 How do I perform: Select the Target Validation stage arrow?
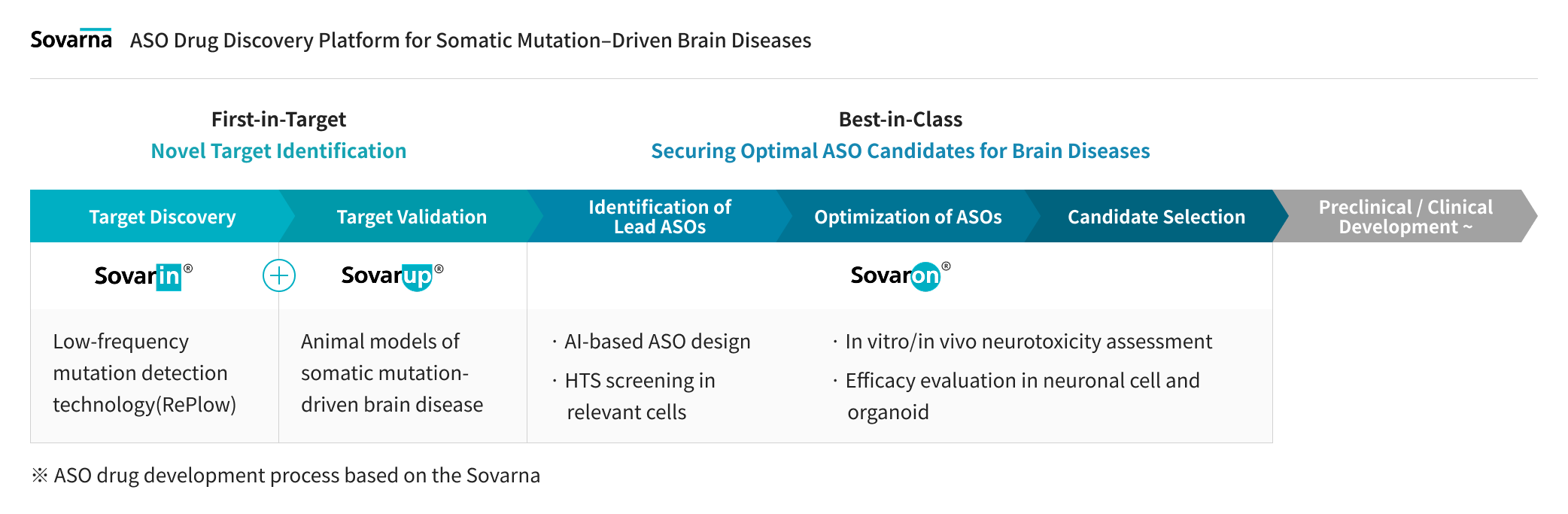[x=412, y=217]
